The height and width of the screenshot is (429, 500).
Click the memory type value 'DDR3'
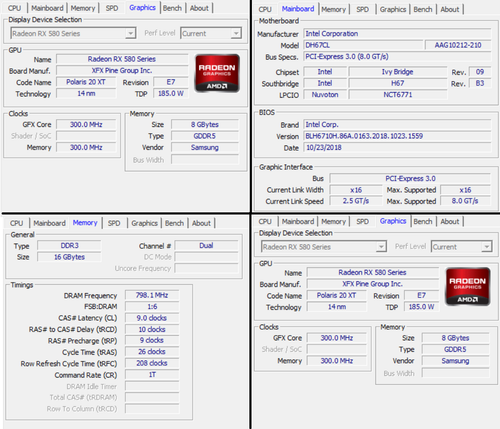click(x=69, y=246)
